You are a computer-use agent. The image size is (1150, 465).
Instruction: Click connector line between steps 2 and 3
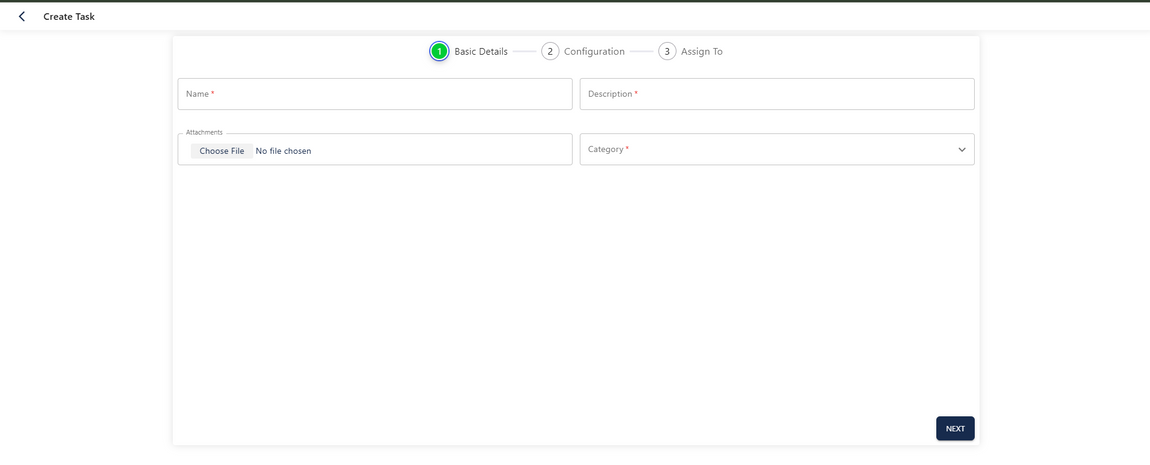pyautogui.click(x=641, y=52)
